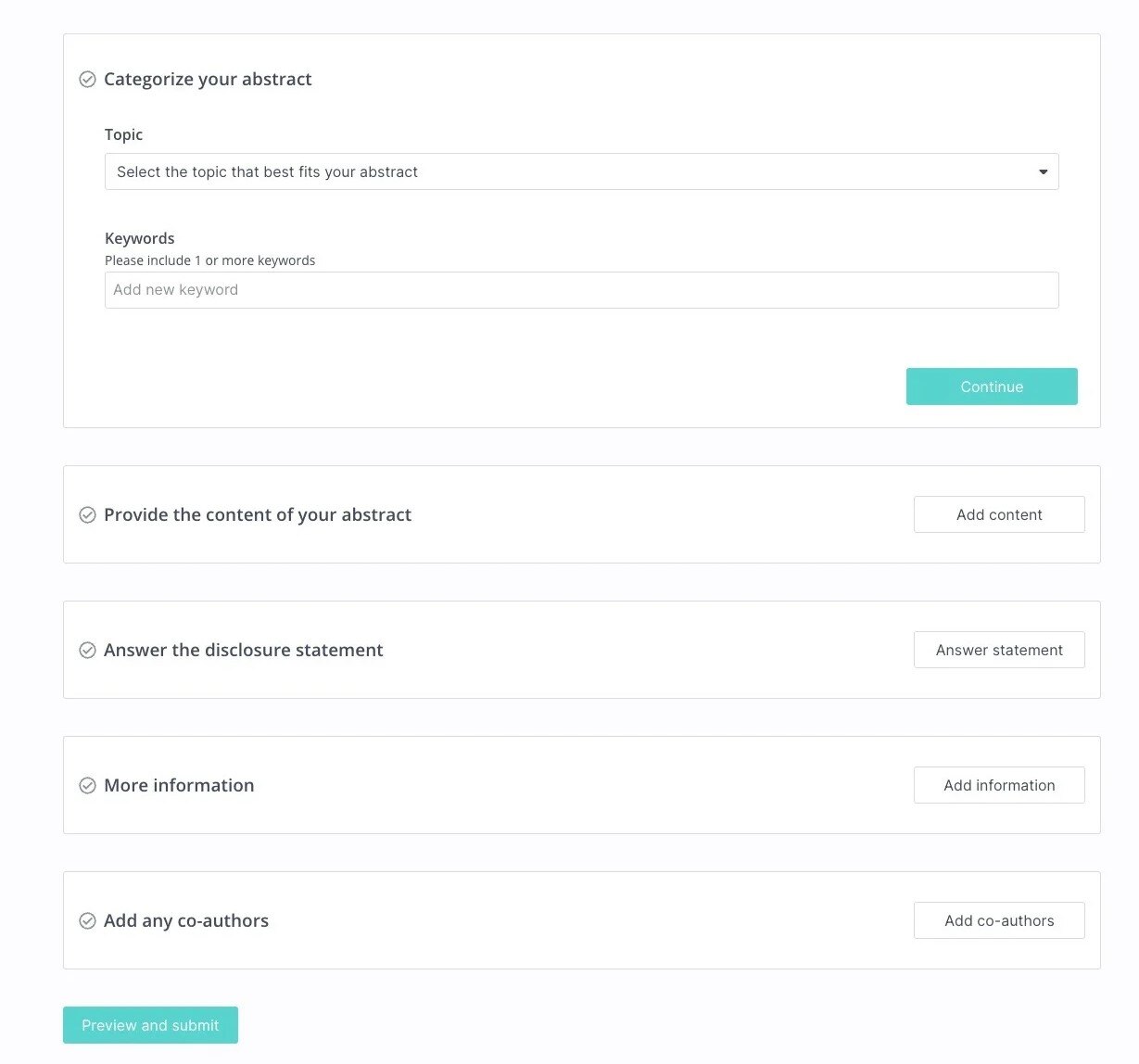Expand the Provide the content of your abstract heading
1139x1064 pixels.
[258, 515]
